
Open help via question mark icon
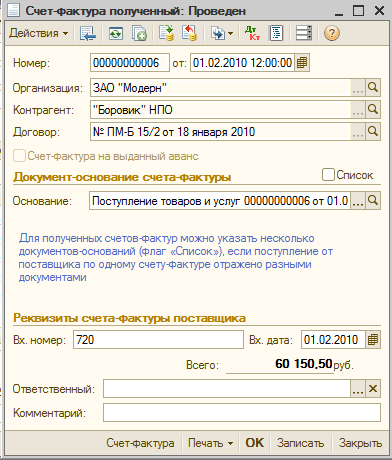click(x=332, y=33)
